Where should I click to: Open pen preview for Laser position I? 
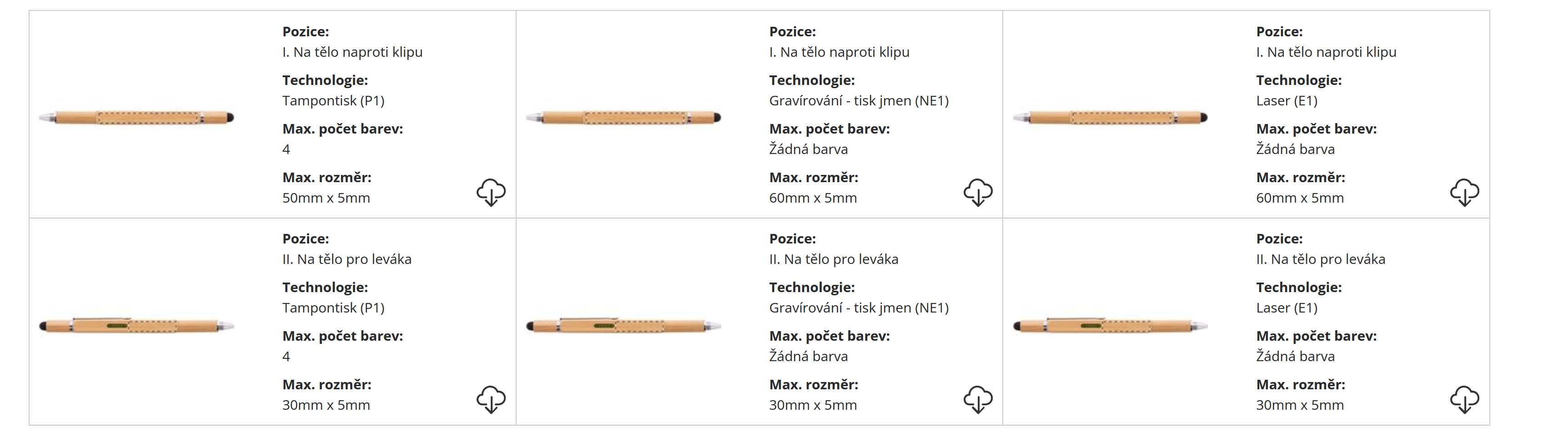click(1110, 117)
